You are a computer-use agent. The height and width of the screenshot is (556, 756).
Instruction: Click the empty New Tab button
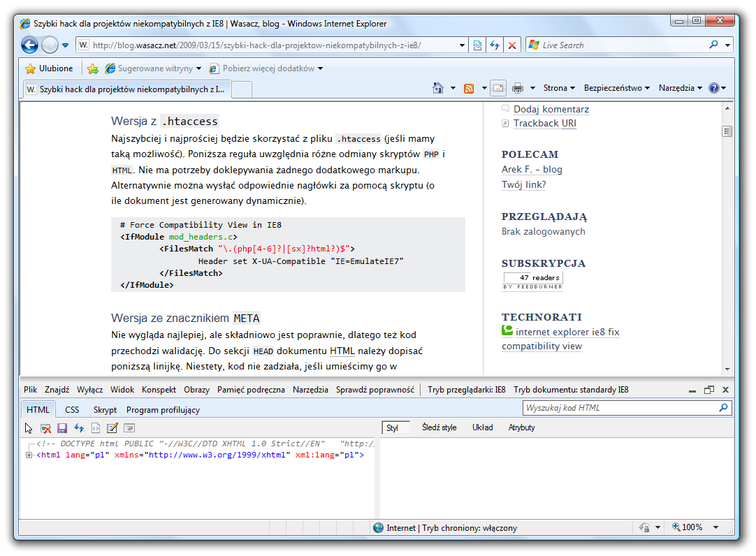tap(242, 90)
